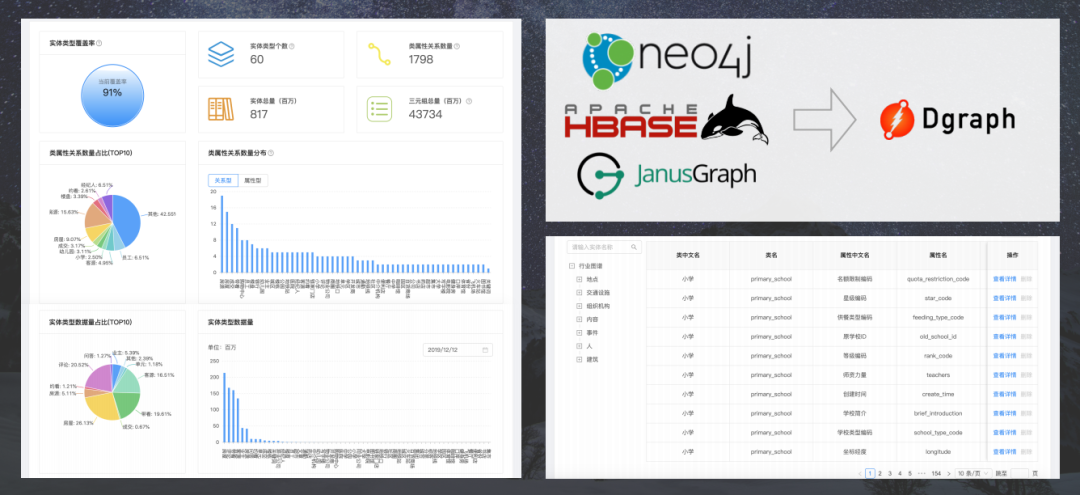Click the yellow relation curve icon beside 类属性关系数量
This screenshot has width=1080, height=495.
(380, 54)
